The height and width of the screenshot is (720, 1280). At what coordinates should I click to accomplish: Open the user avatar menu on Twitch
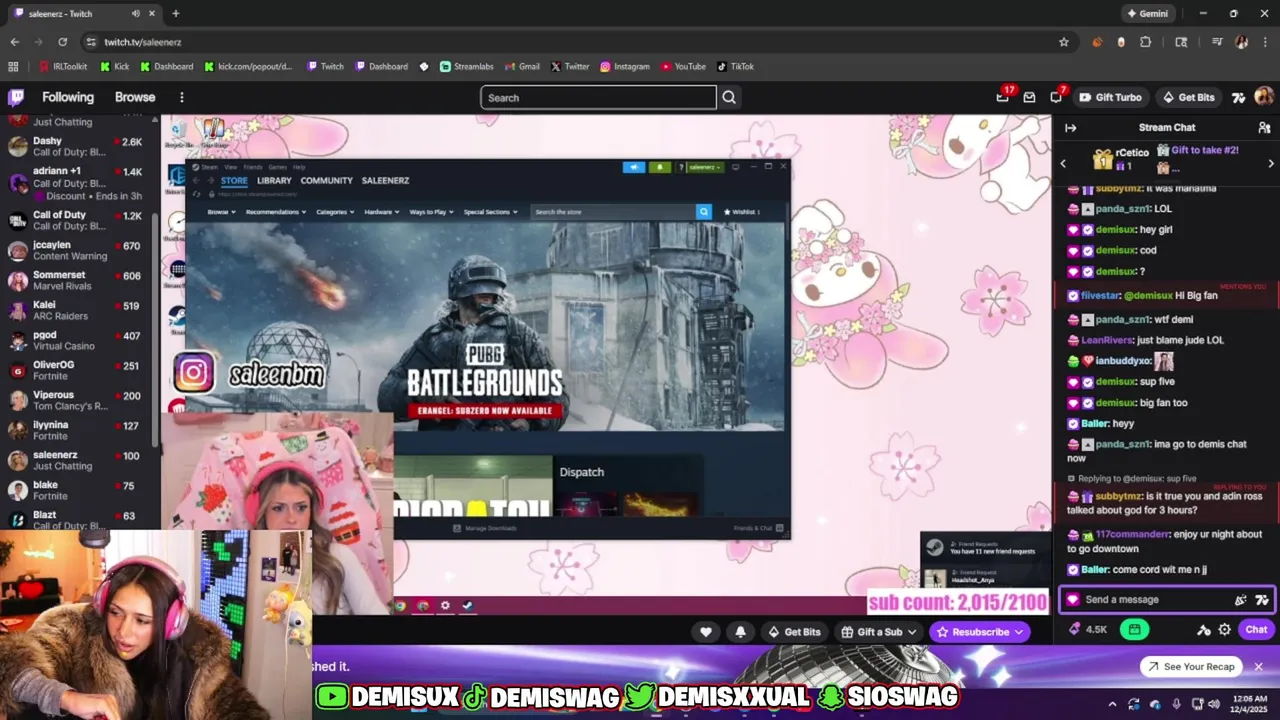tap(1264, 97)
